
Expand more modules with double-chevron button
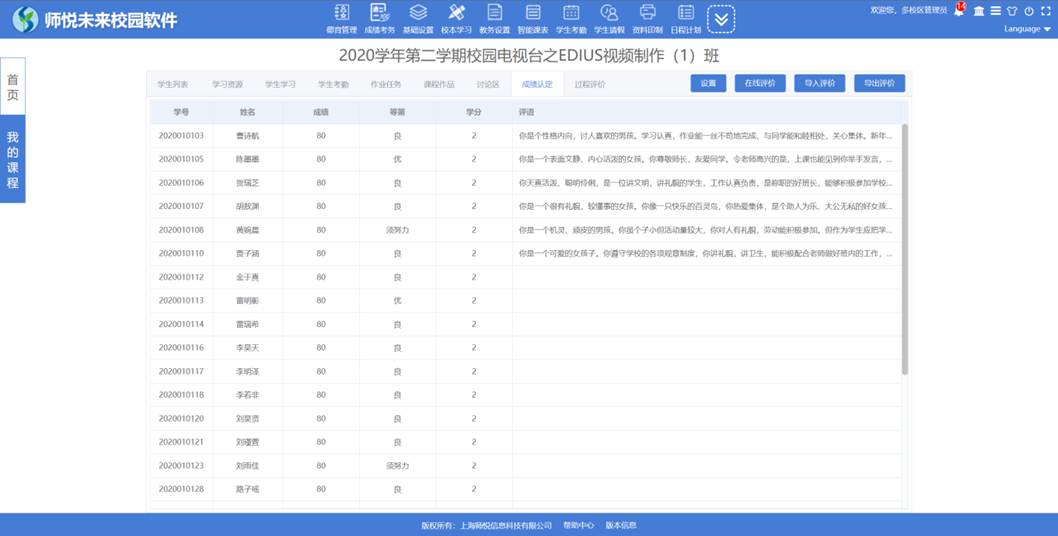[x=721, y=19]
